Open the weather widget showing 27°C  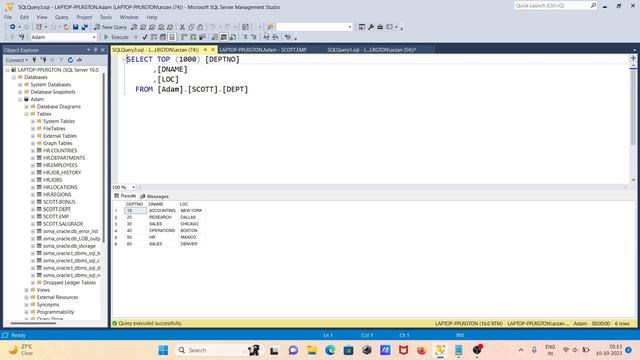point(21,350)
